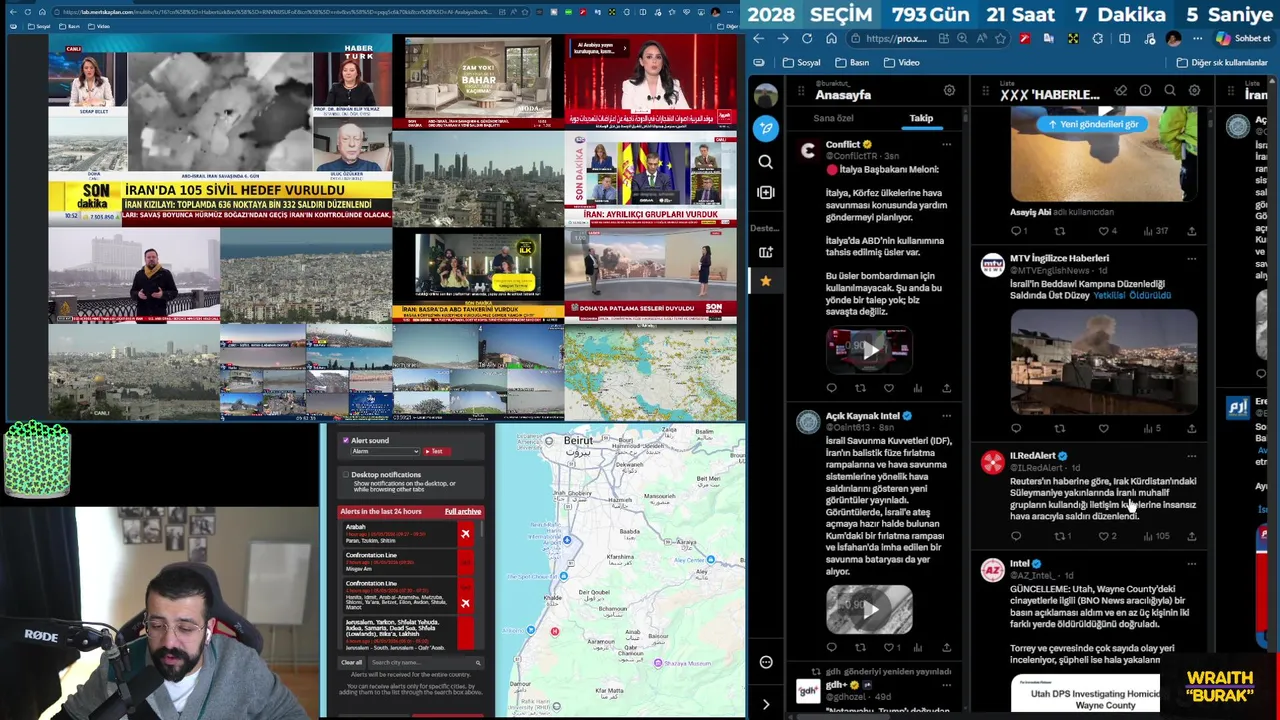This screenshot has height=720, width=1280.
Task: Open more options on MTV İngilizce Haberleri post
Action: pyautogui.click(x=1191, y=258)
